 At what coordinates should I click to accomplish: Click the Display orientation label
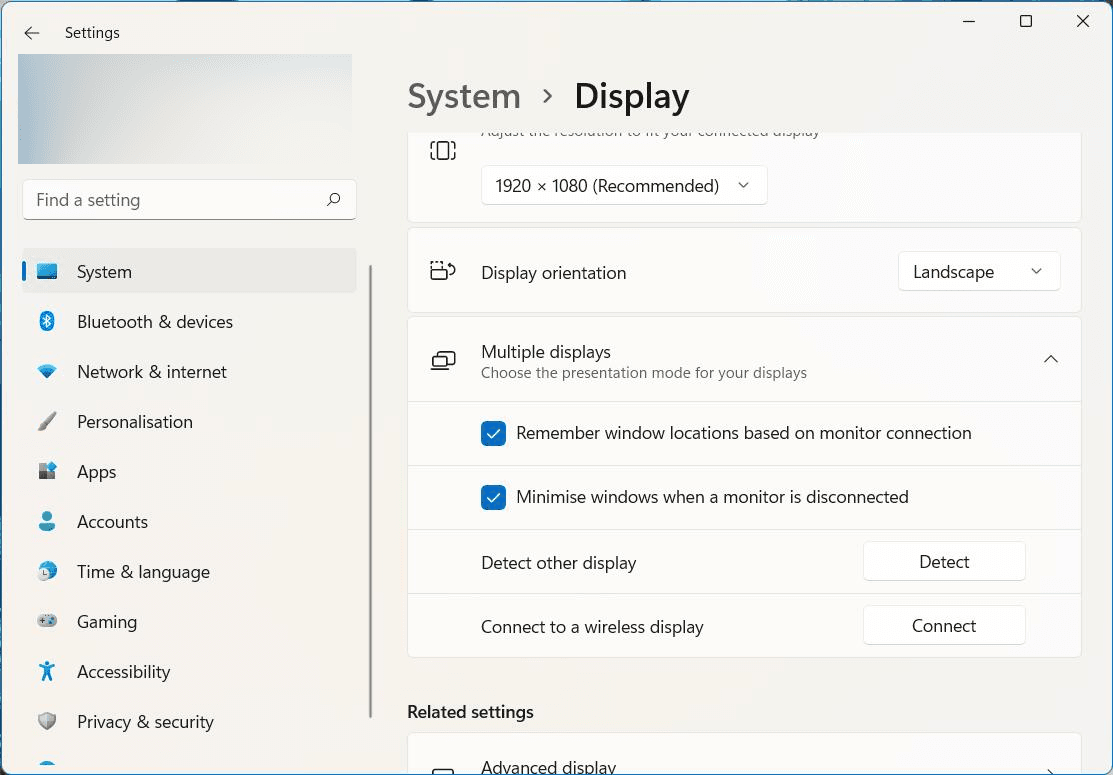(x=554, y=273)
